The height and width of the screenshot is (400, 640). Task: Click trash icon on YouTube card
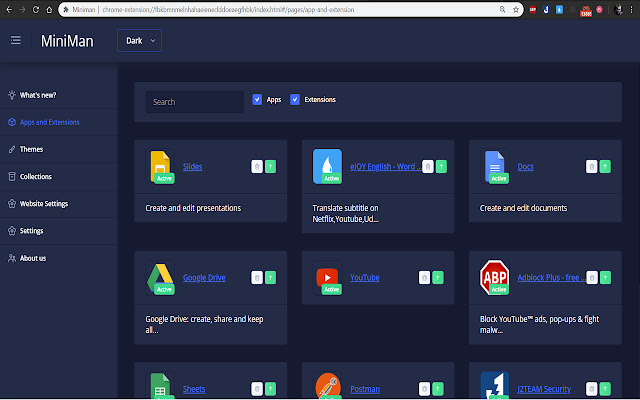[424, 278]
